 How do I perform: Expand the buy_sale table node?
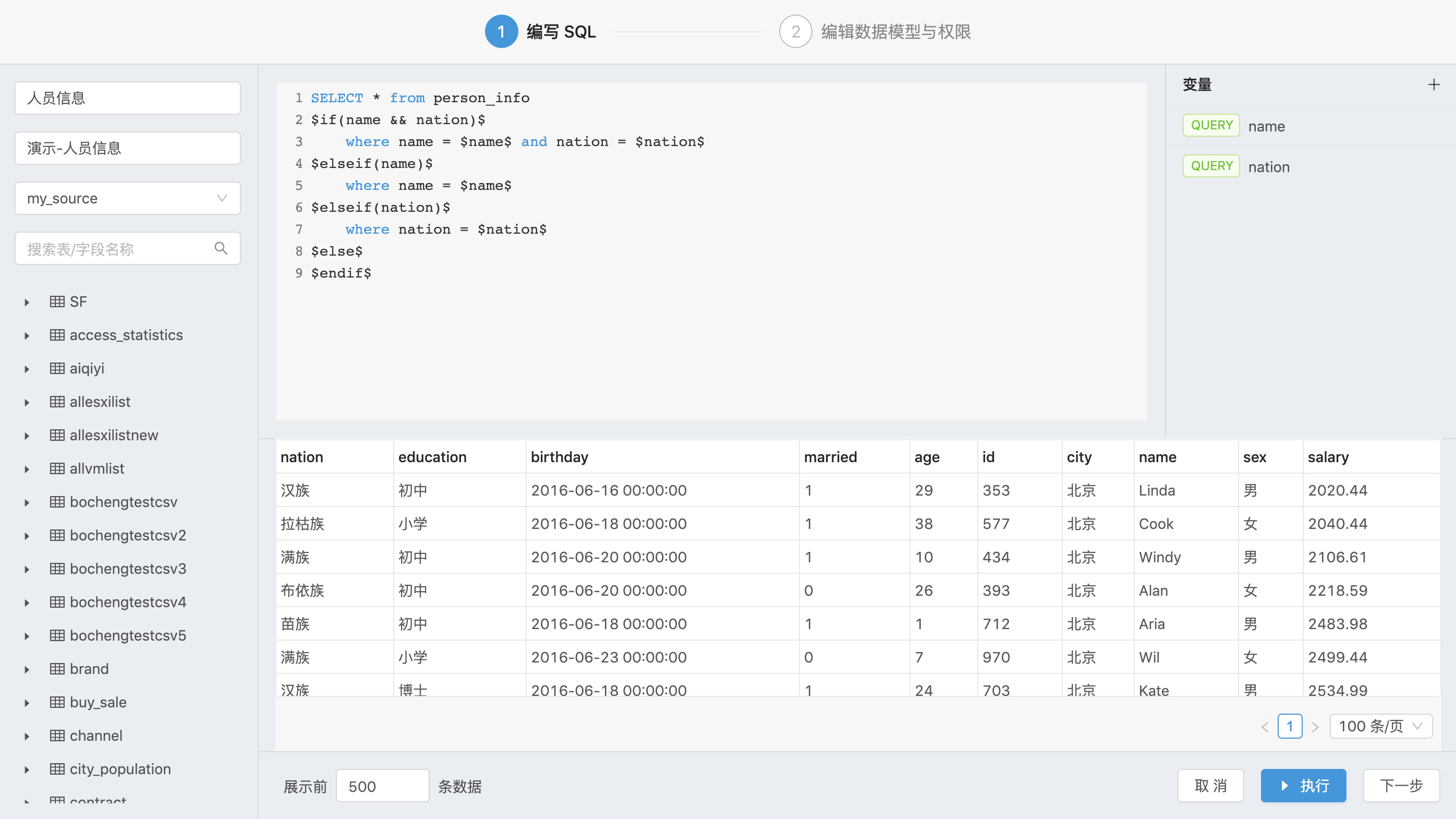[27, 703]
